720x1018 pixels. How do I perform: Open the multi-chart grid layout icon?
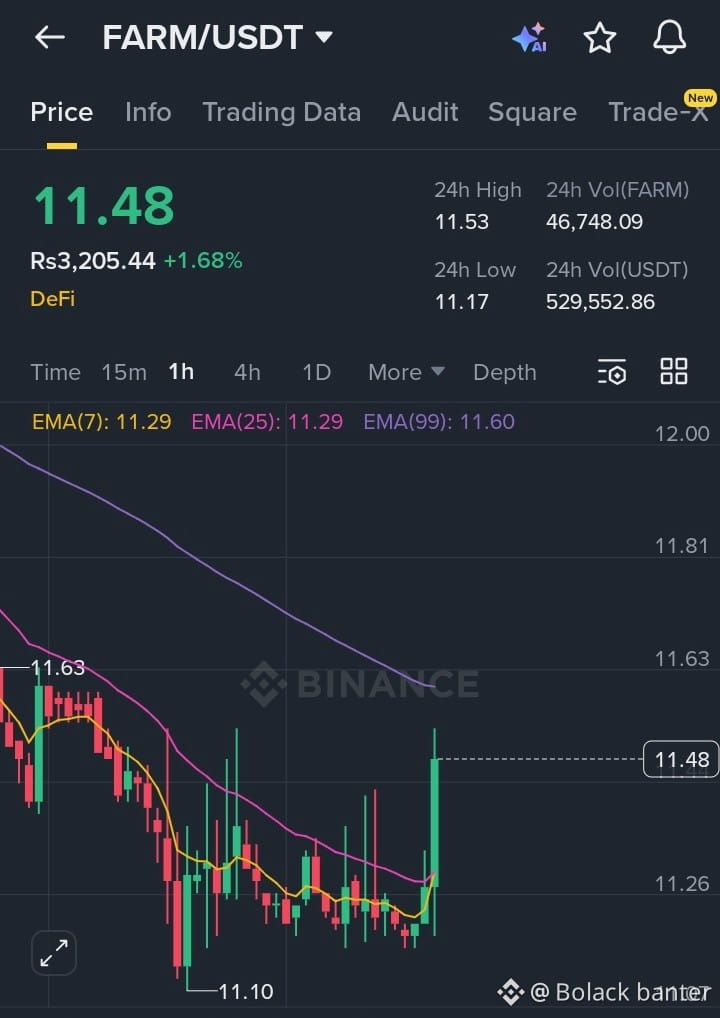click(674, 371)
